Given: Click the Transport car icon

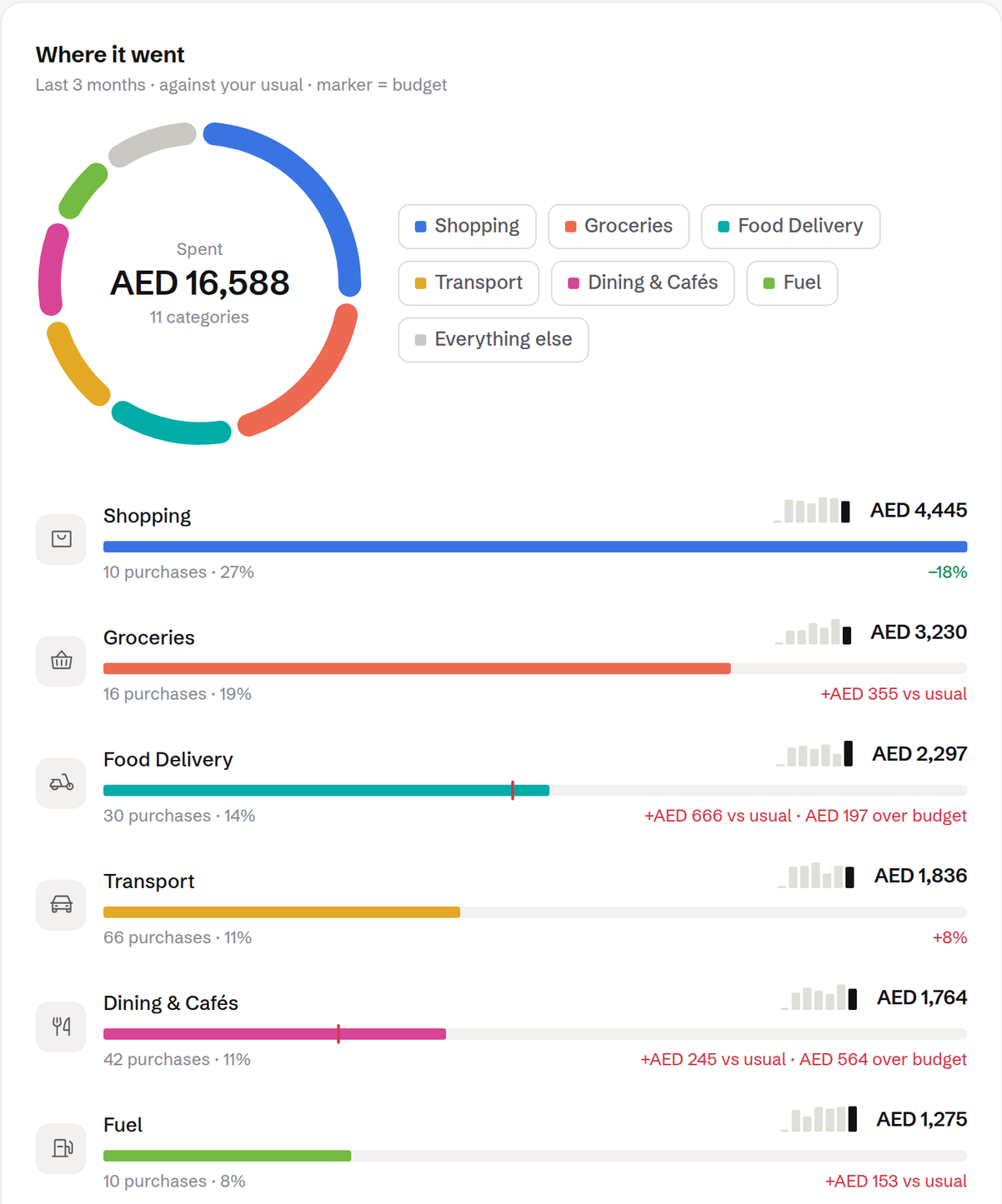Looking at the screenshot, I should point(61,904).
